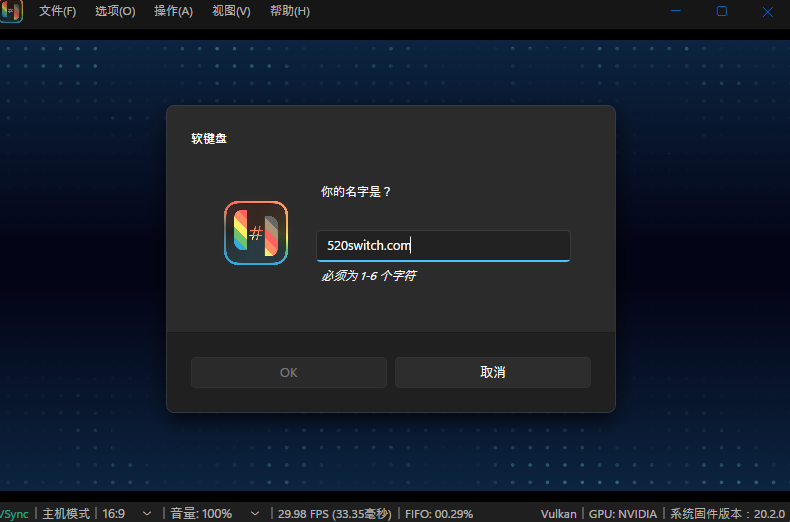Click the 音量: 100% volume indicator

point(201,513)
